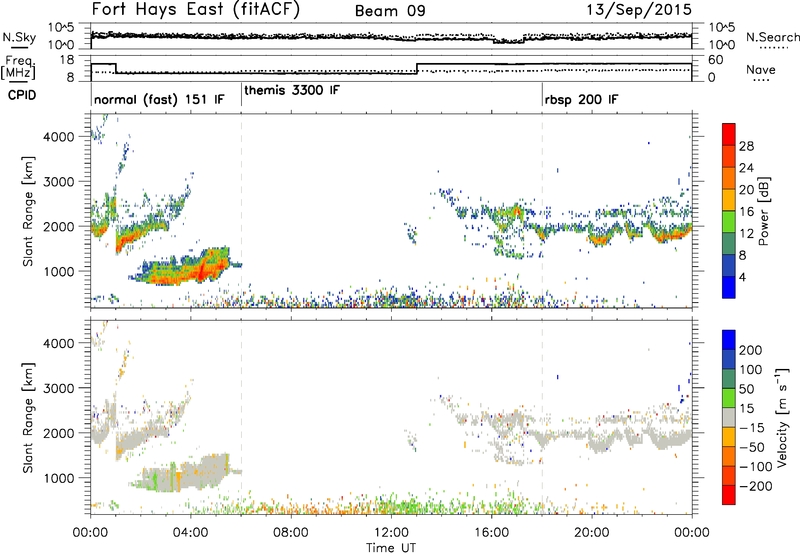Click the 'Time UT' axis label
This screenshot has height=554, width=800.
coord(391,547)
